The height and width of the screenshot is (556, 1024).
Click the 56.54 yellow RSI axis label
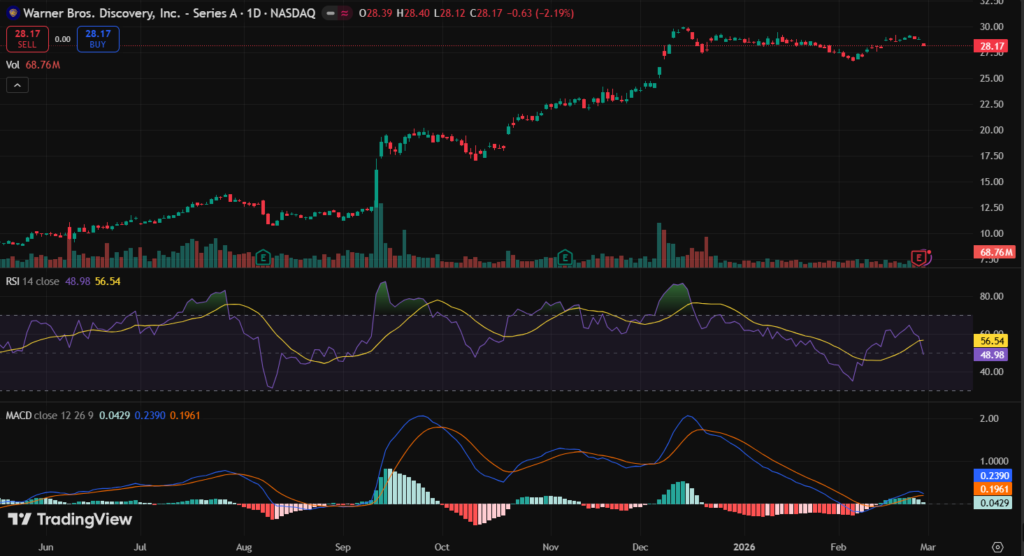[992, 341]
